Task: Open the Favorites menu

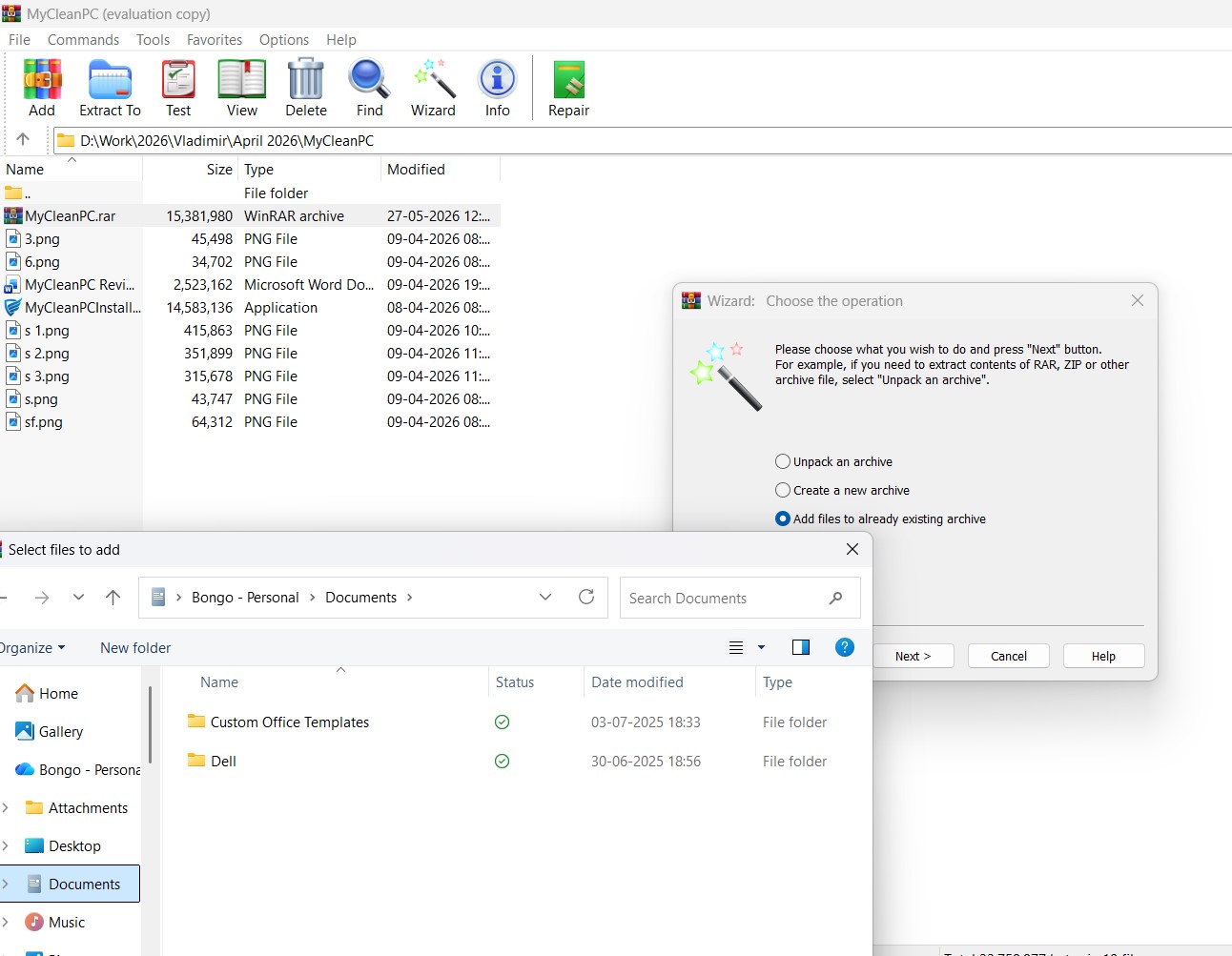Action: [215, 39]
